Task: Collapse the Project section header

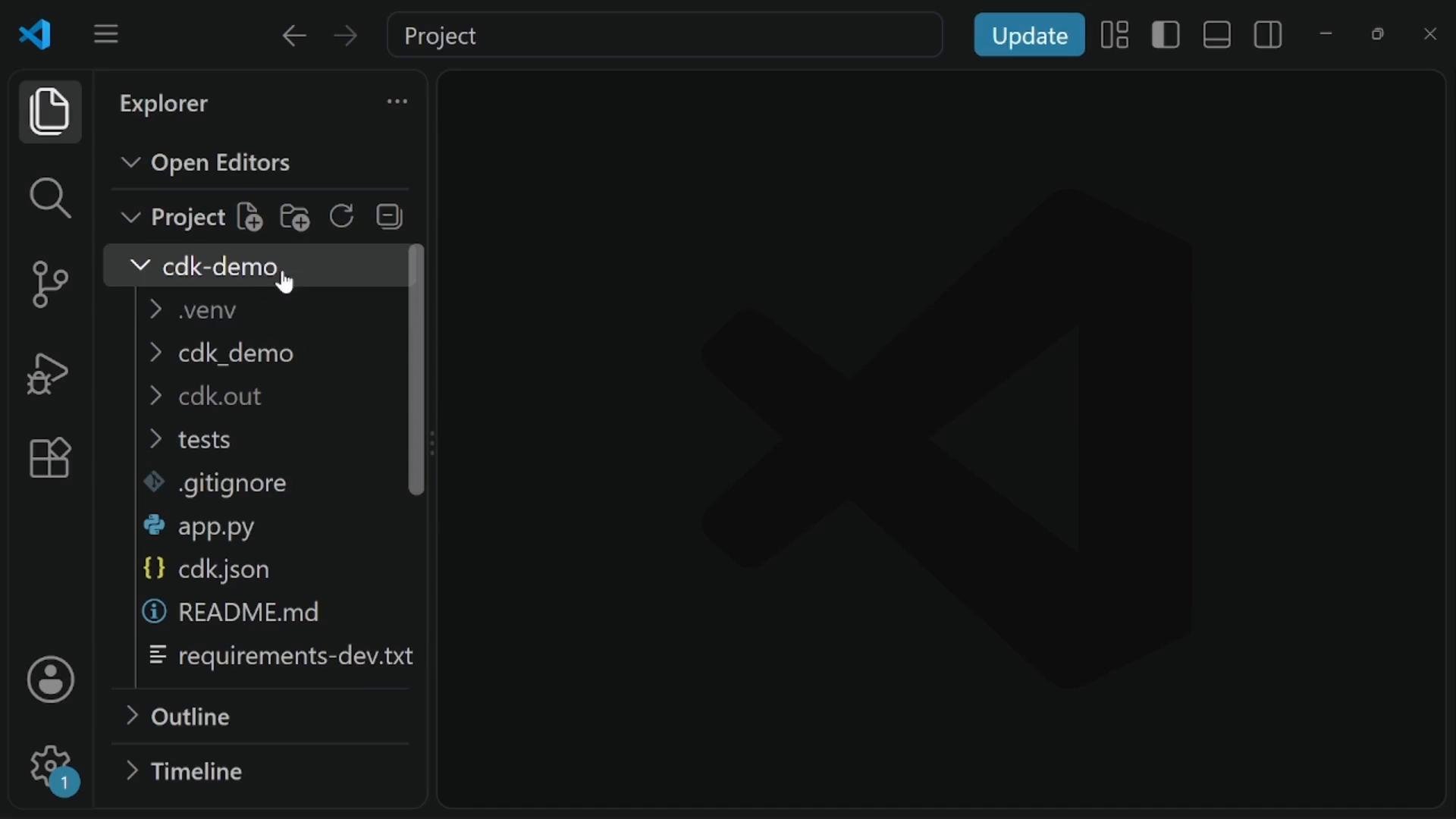Action: [173, 218]
